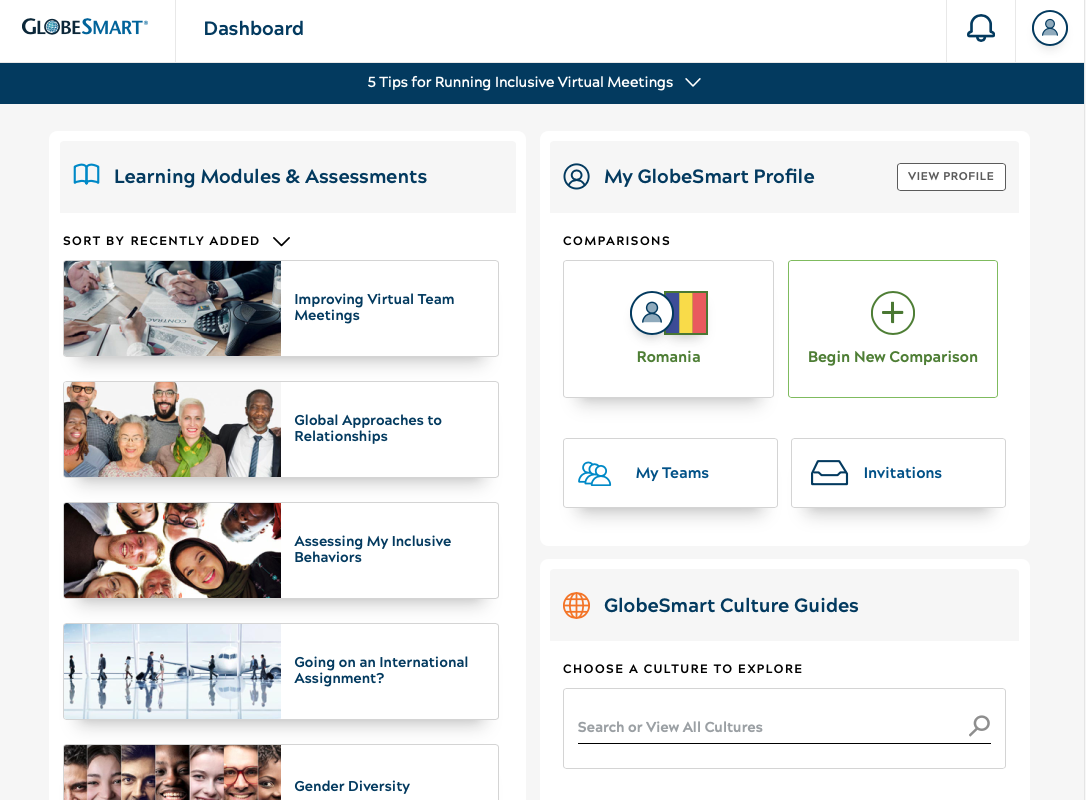The width and height of the screenshot is (1086, 800).
Task: Click the 5 Tips for Running Inclusive Virtual Meetings text
Action: point(520,82)
